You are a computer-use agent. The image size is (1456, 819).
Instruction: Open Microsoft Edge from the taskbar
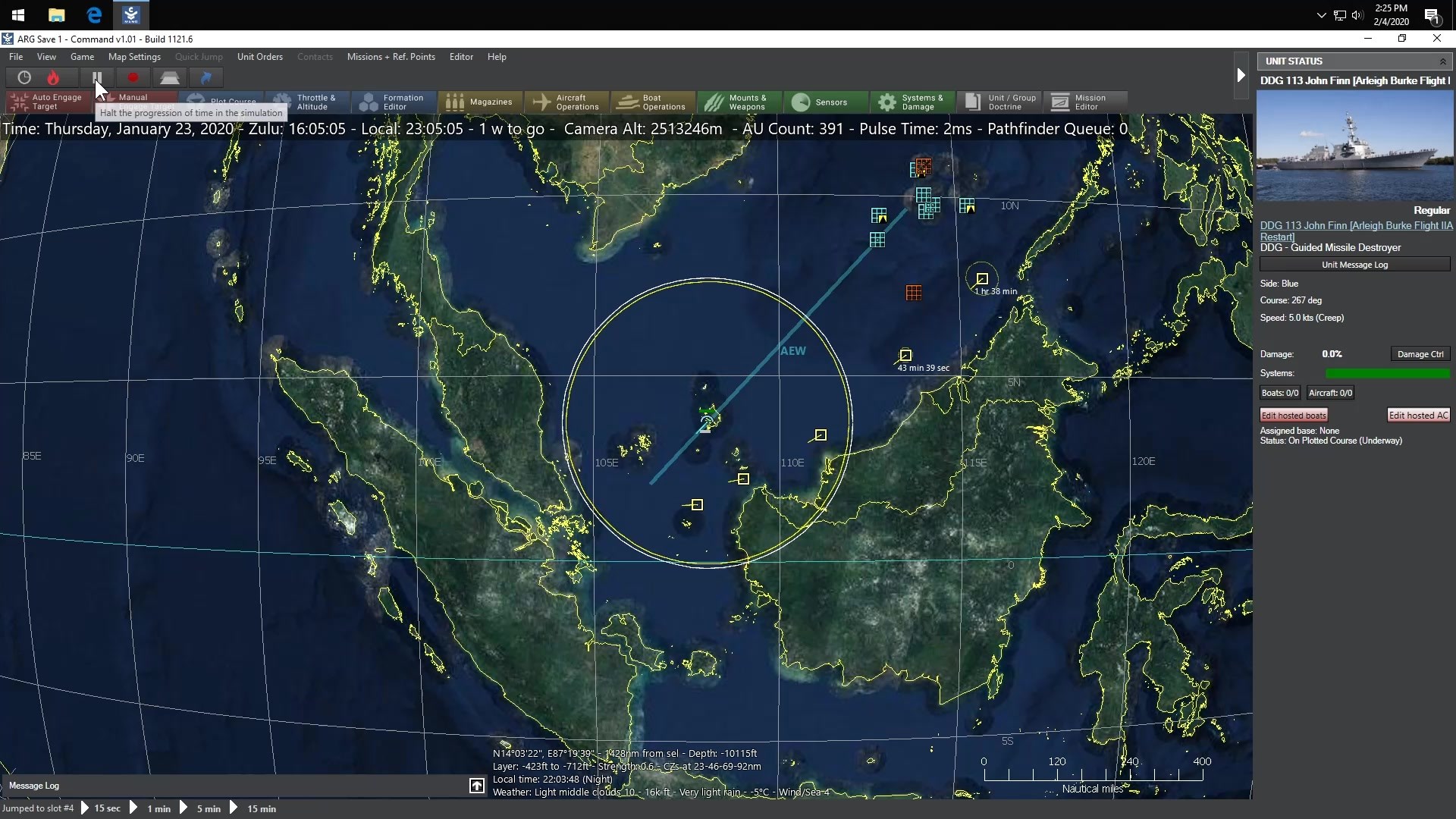94,14
